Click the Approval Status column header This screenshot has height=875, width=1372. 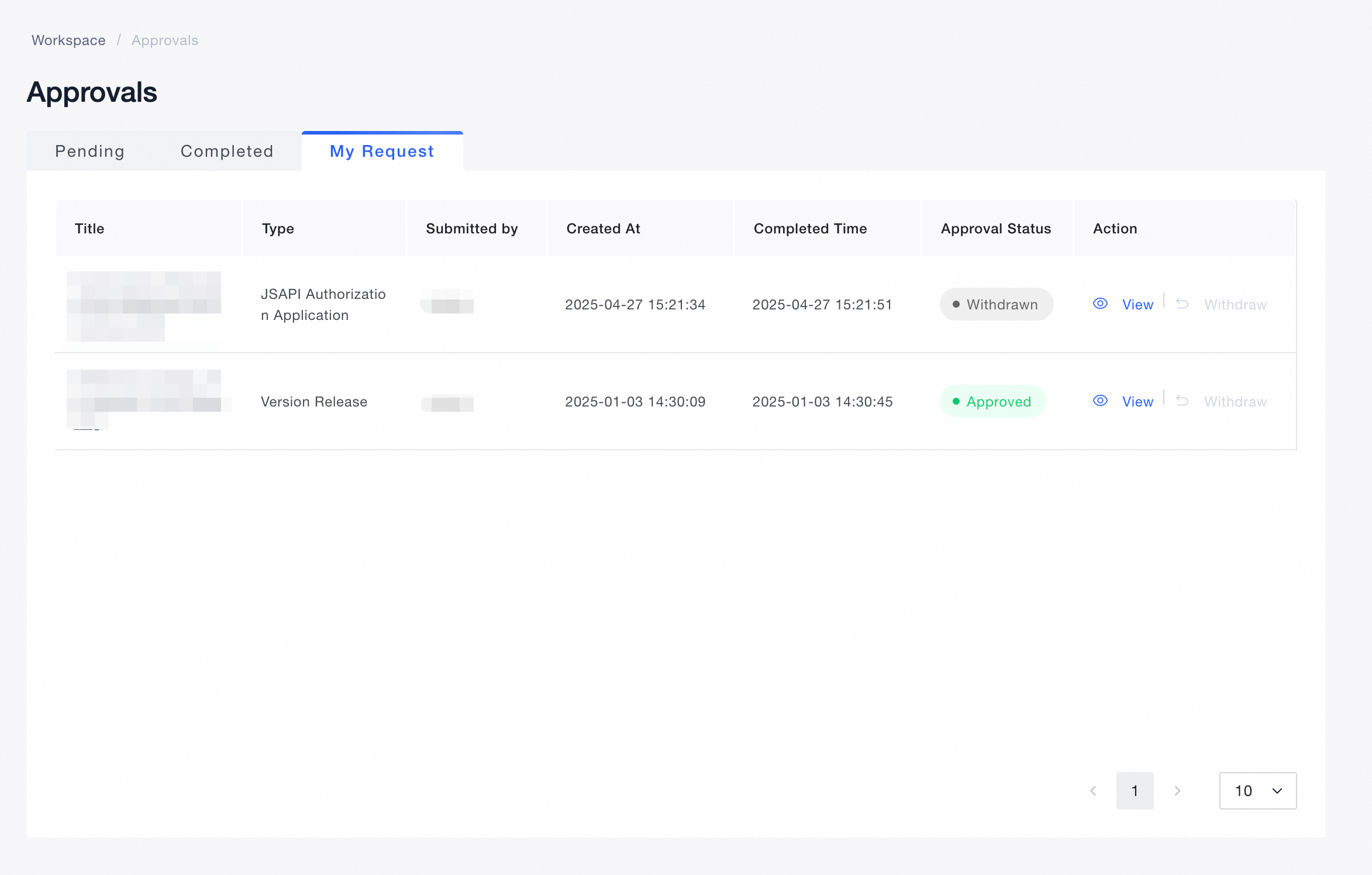point(996,229)
